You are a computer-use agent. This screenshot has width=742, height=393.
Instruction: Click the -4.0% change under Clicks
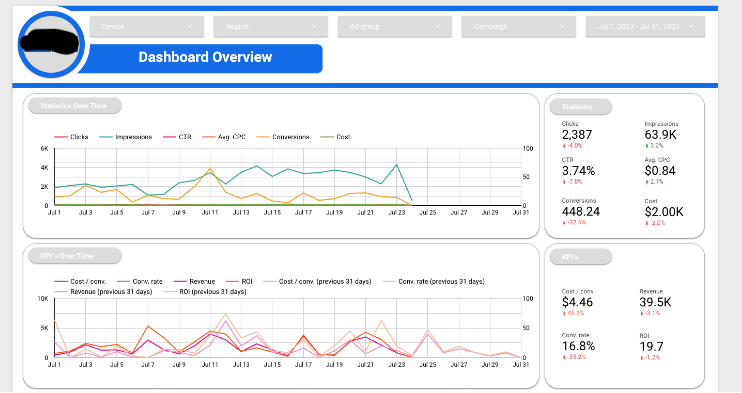point(572,146)
